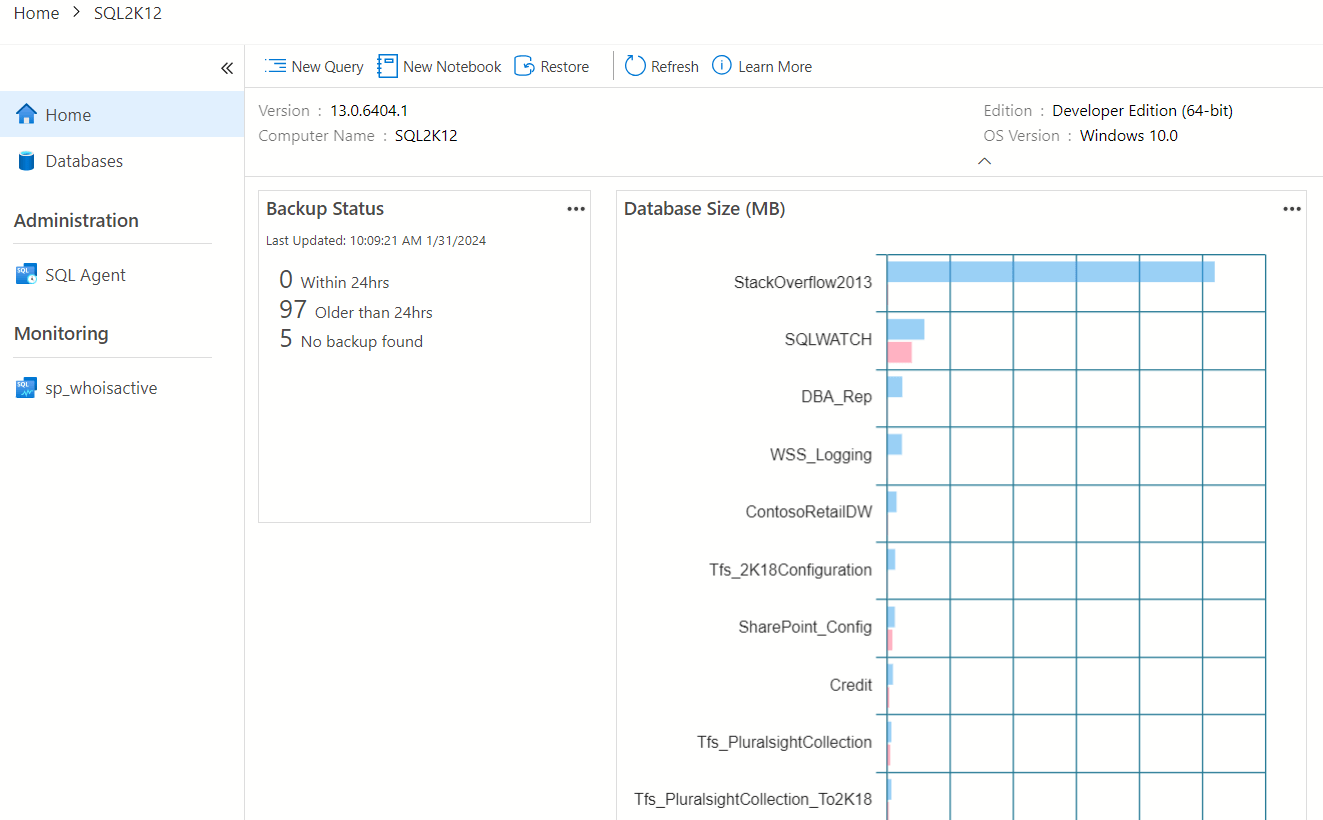This screenshot has width=1323, height=820.
Task: Select the Databases tab in sidebar
Action: point(84,161)
